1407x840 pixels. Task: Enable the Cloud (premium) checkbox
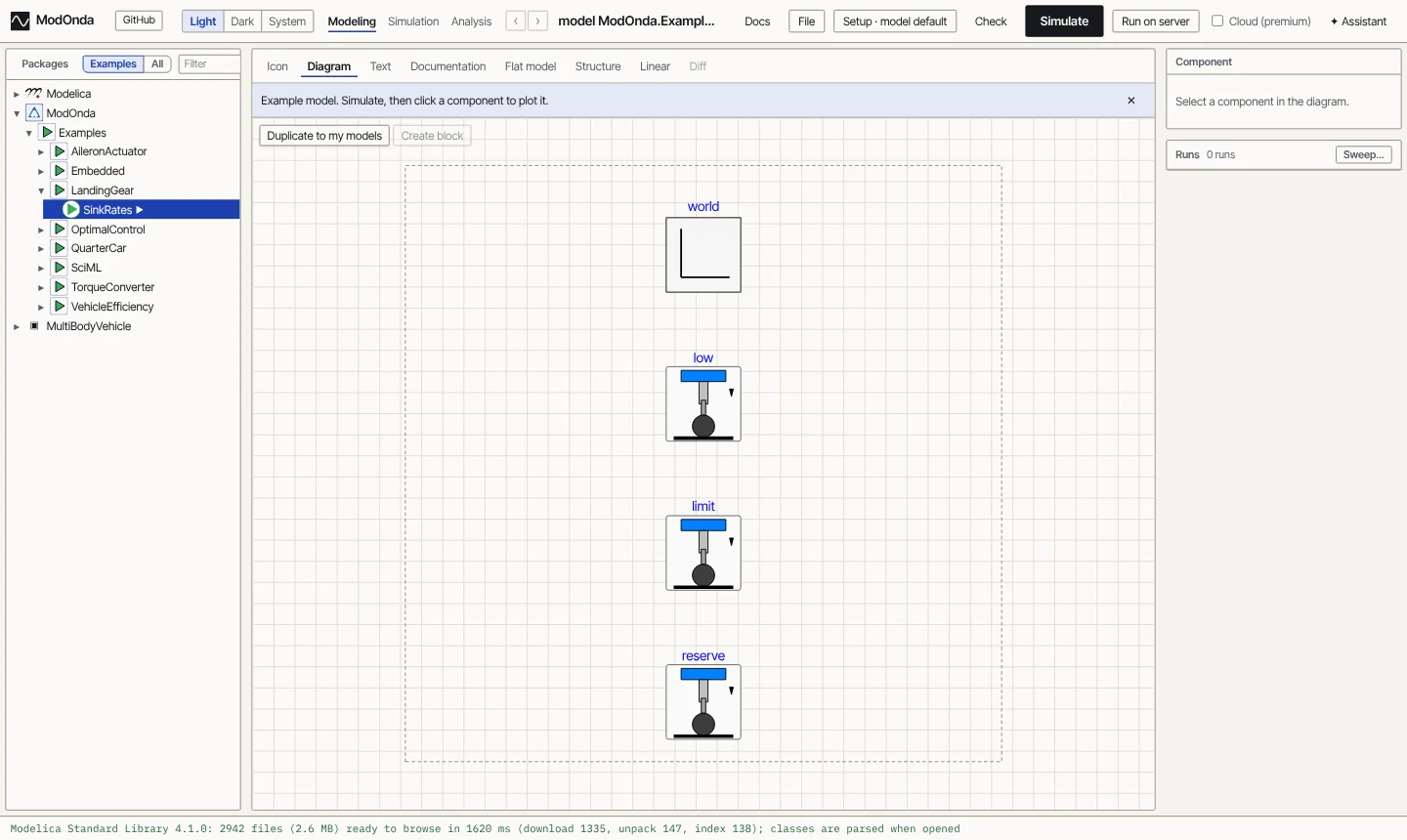click(x=1217, y=21)
